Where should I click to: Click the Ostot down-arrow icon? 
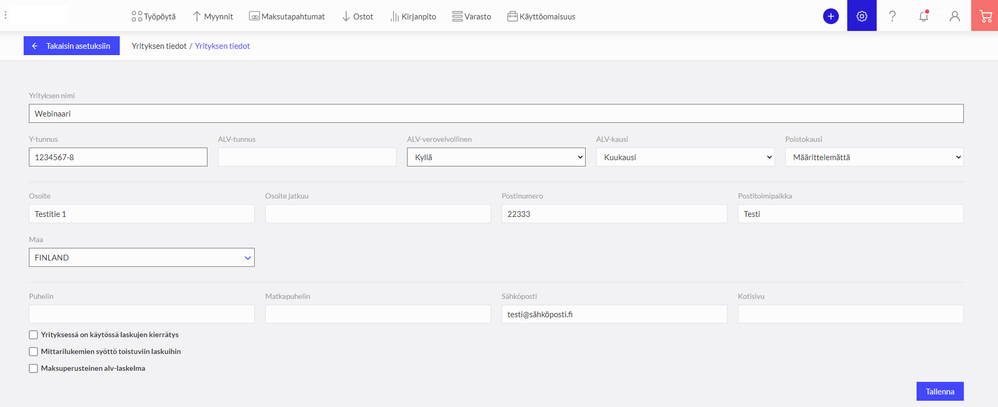coord(346,17)
